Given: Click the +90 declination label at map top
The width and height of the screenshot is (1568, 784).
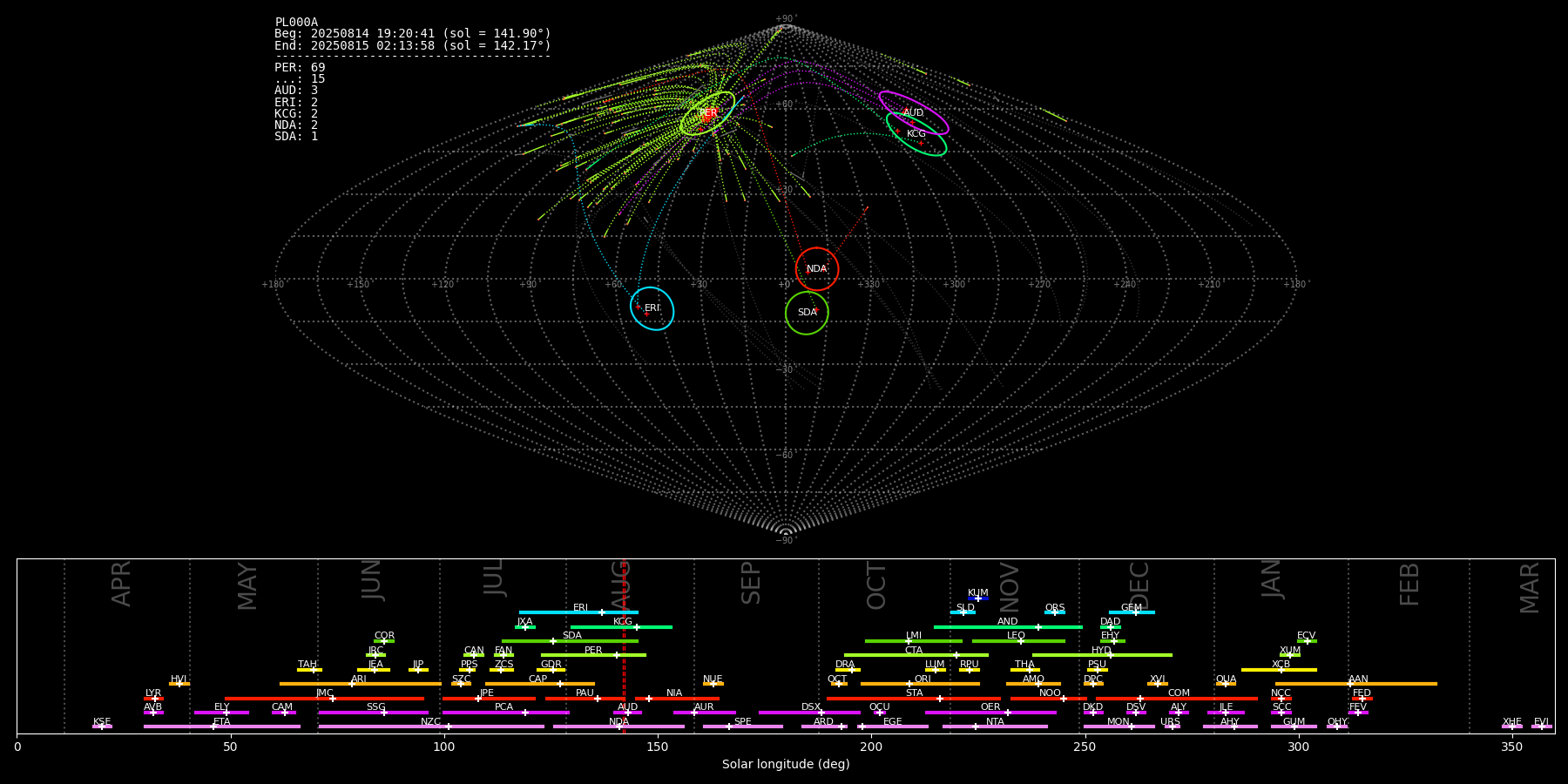Looking at the screenshot, I should [785, 19].
